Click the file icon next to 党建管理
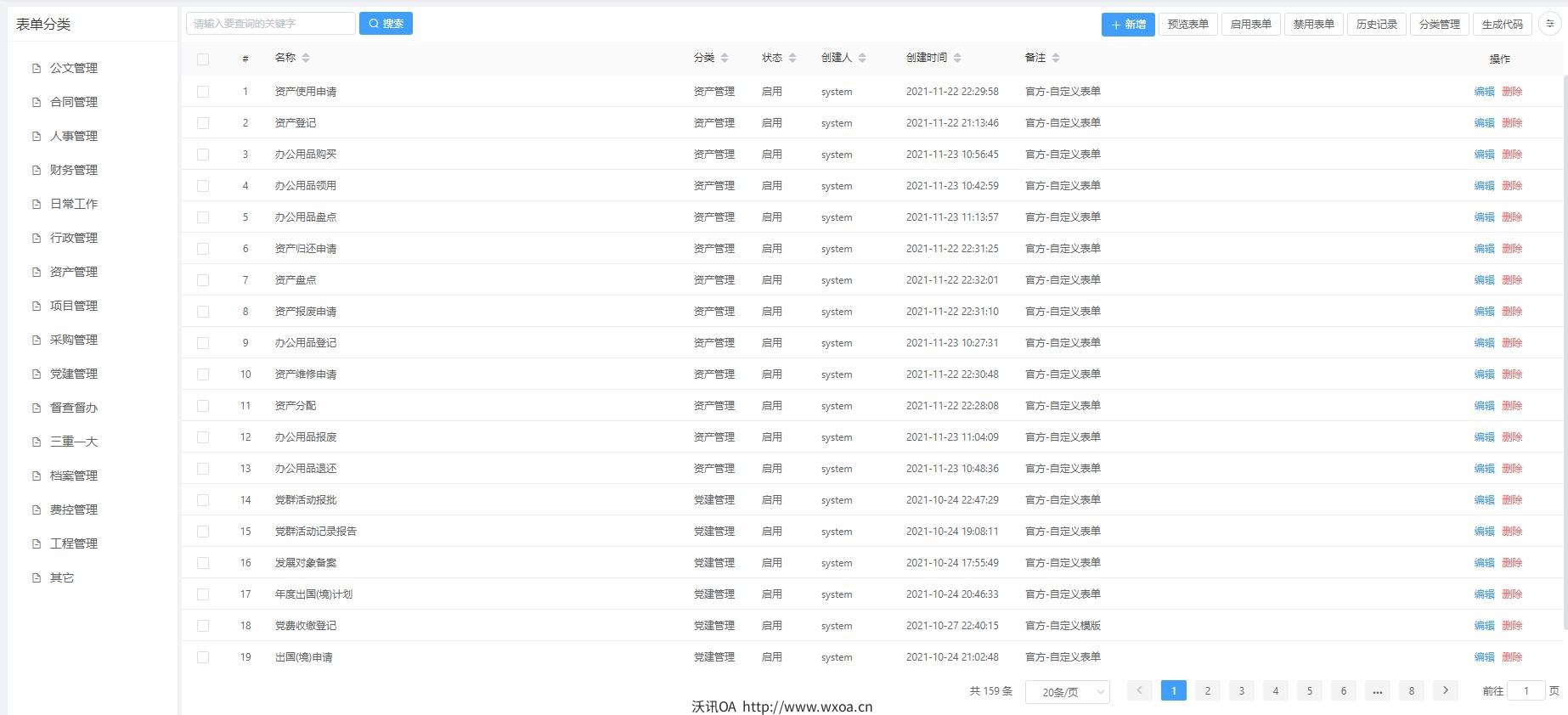The height and width of the screenshot is (715, 1568). (37, 374)
